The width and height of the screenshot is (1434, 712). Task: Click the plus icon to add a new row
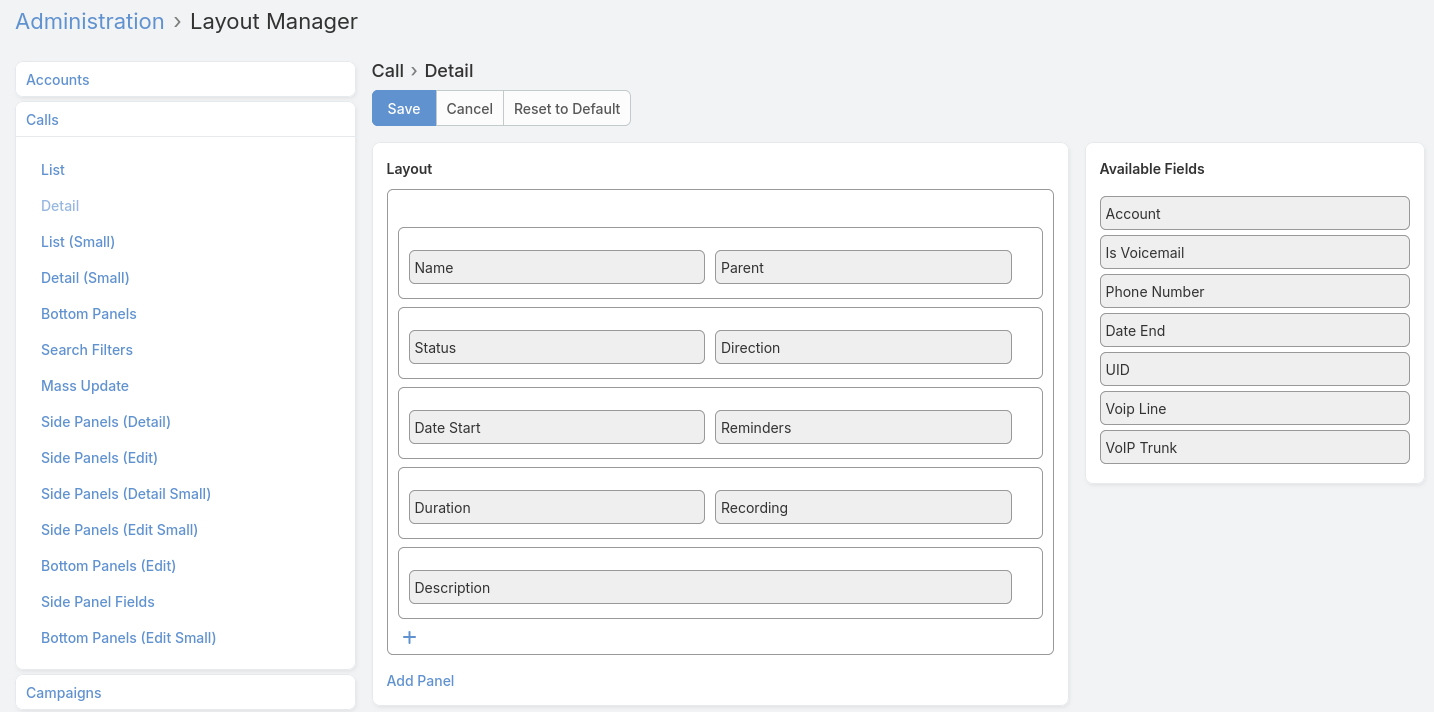pos(409,637)
